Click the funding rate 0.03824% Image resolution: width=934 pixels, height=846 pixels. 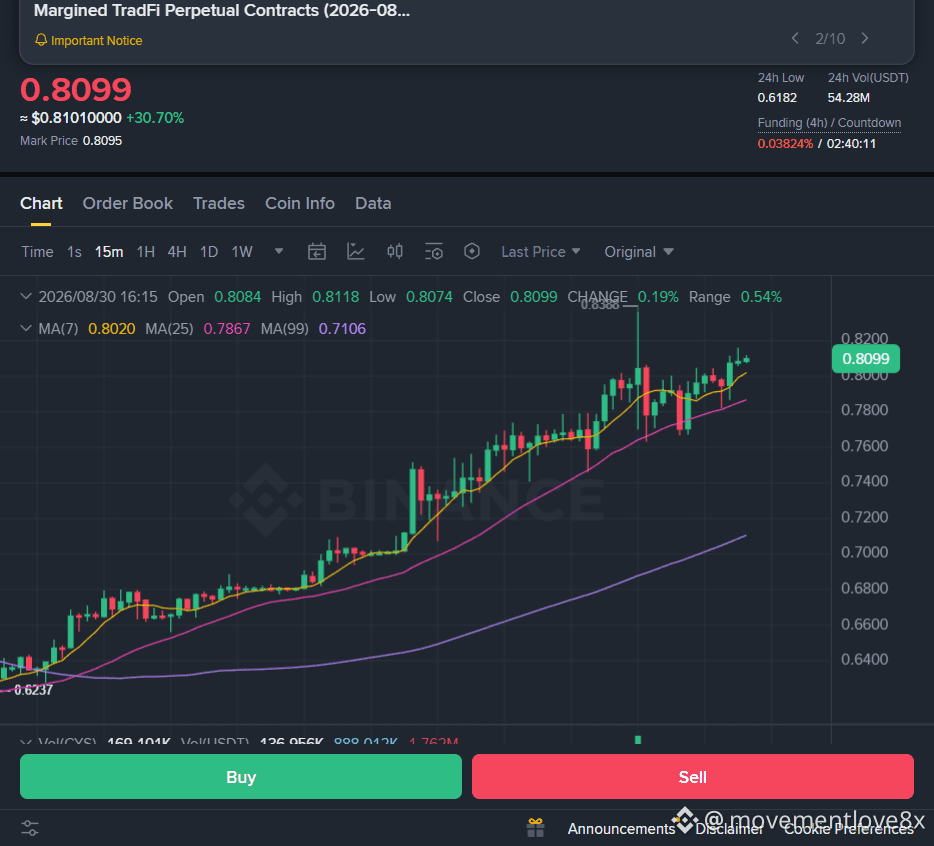(x=785, y=144)
